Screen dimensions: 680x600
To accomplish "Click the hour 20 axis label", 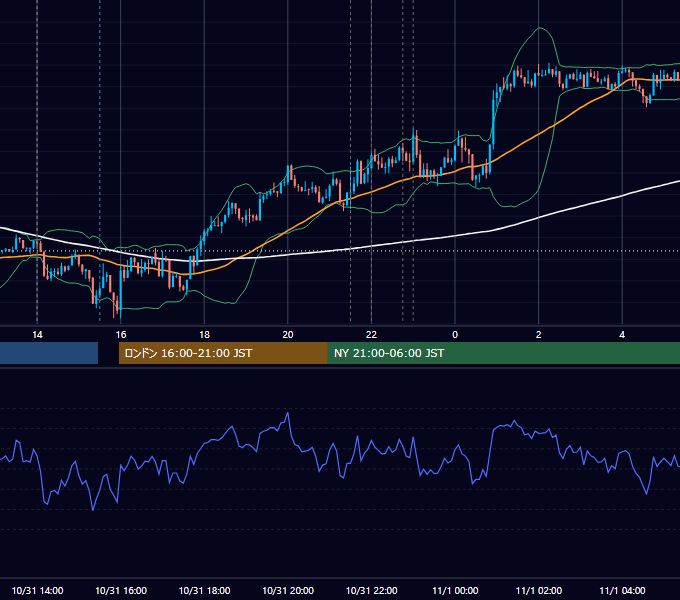I will [x=288, y=334].
